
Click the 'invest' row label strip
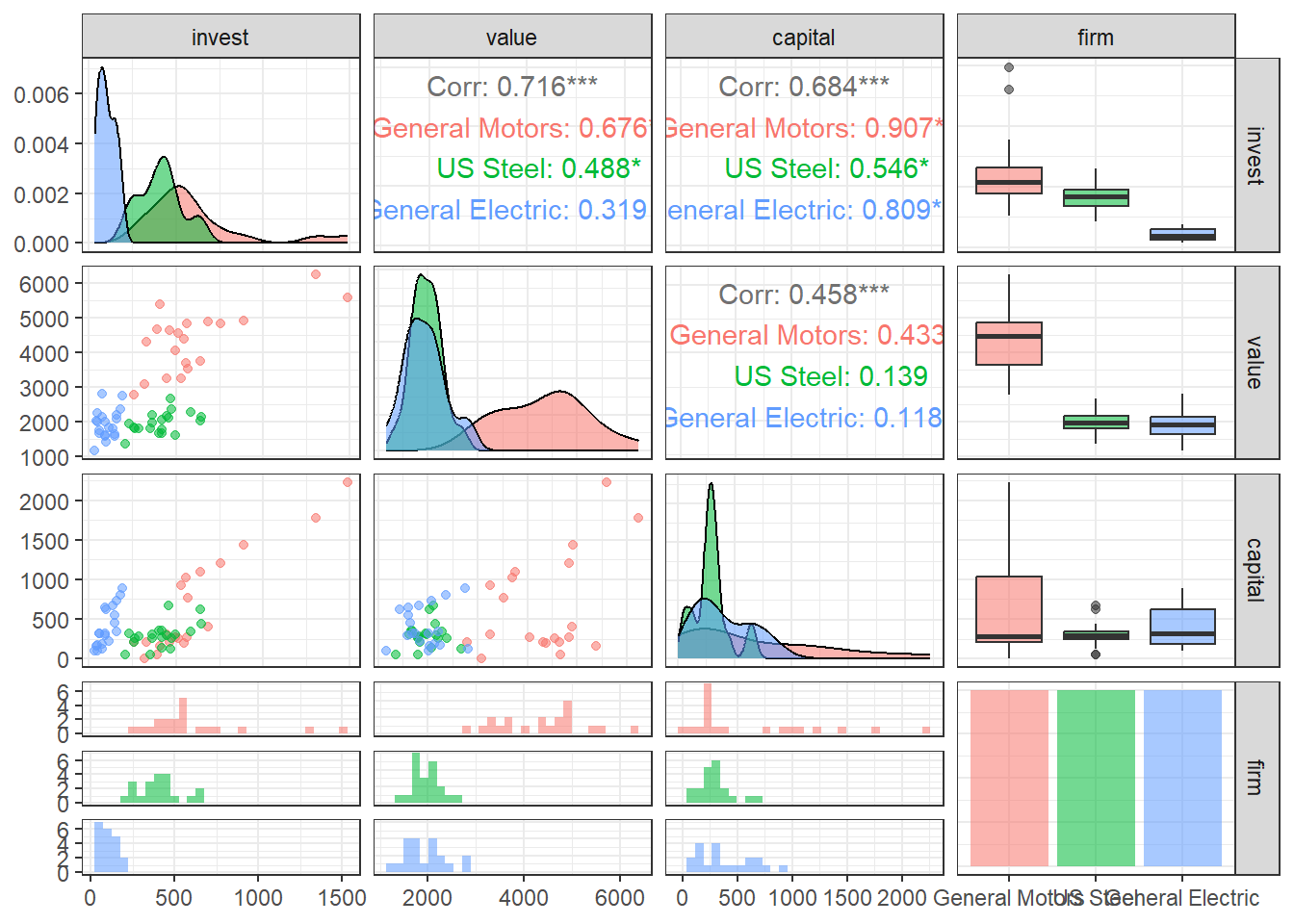click(x=1256, y=155)
